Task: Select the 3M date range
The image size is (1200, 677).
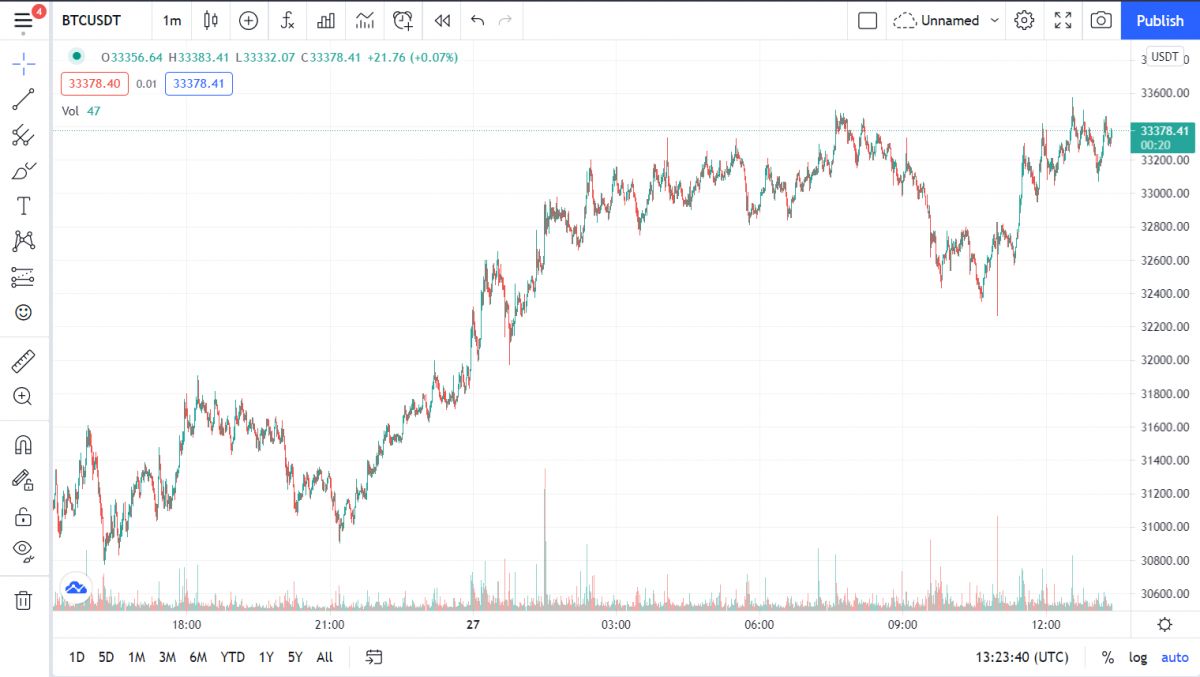Action: [167, 657]
